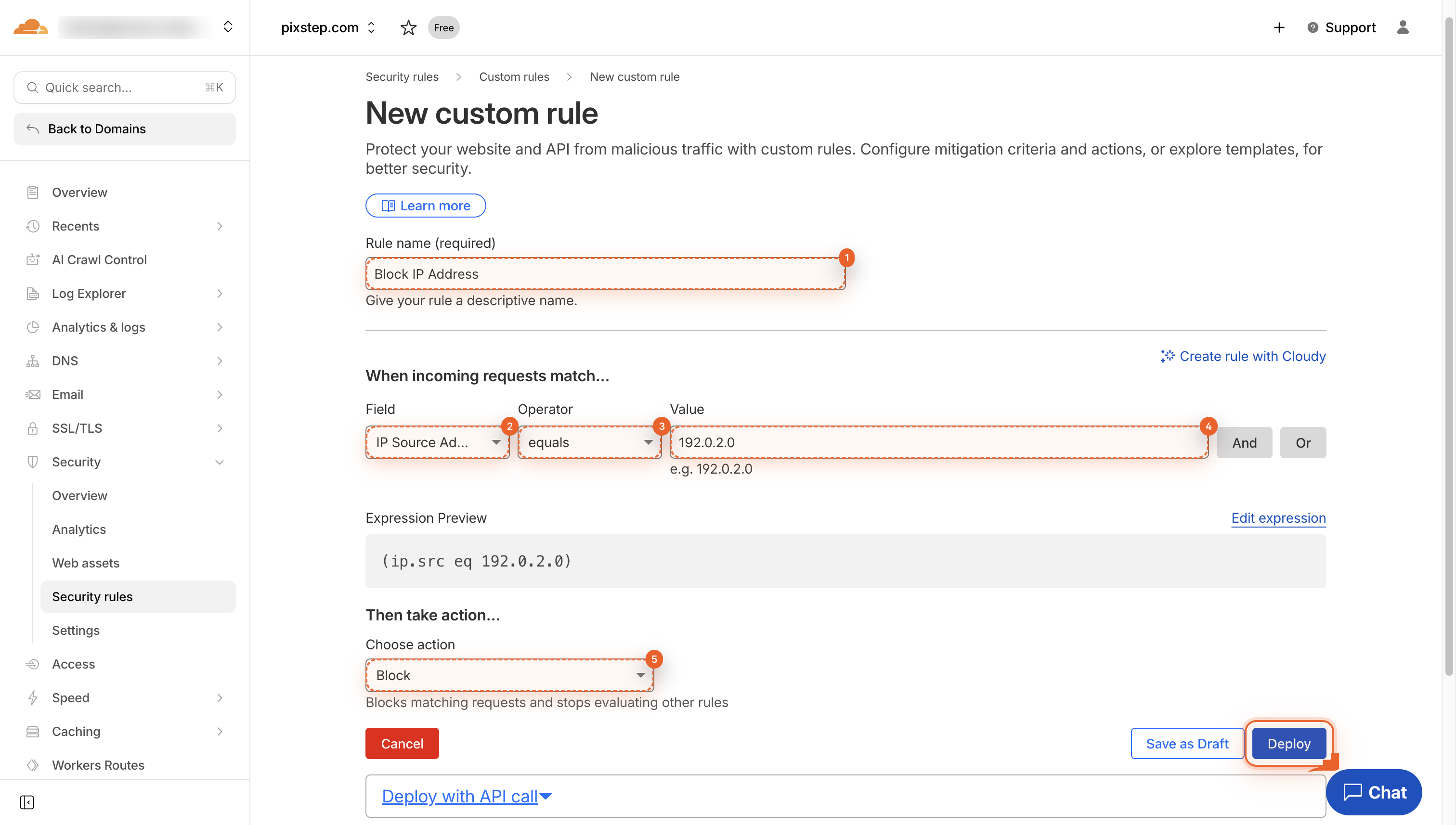The width and height of the screenshot is (1456, 825).
Task: Star the pixstep.com domain as favorite
Action: [x=408, y=27]
